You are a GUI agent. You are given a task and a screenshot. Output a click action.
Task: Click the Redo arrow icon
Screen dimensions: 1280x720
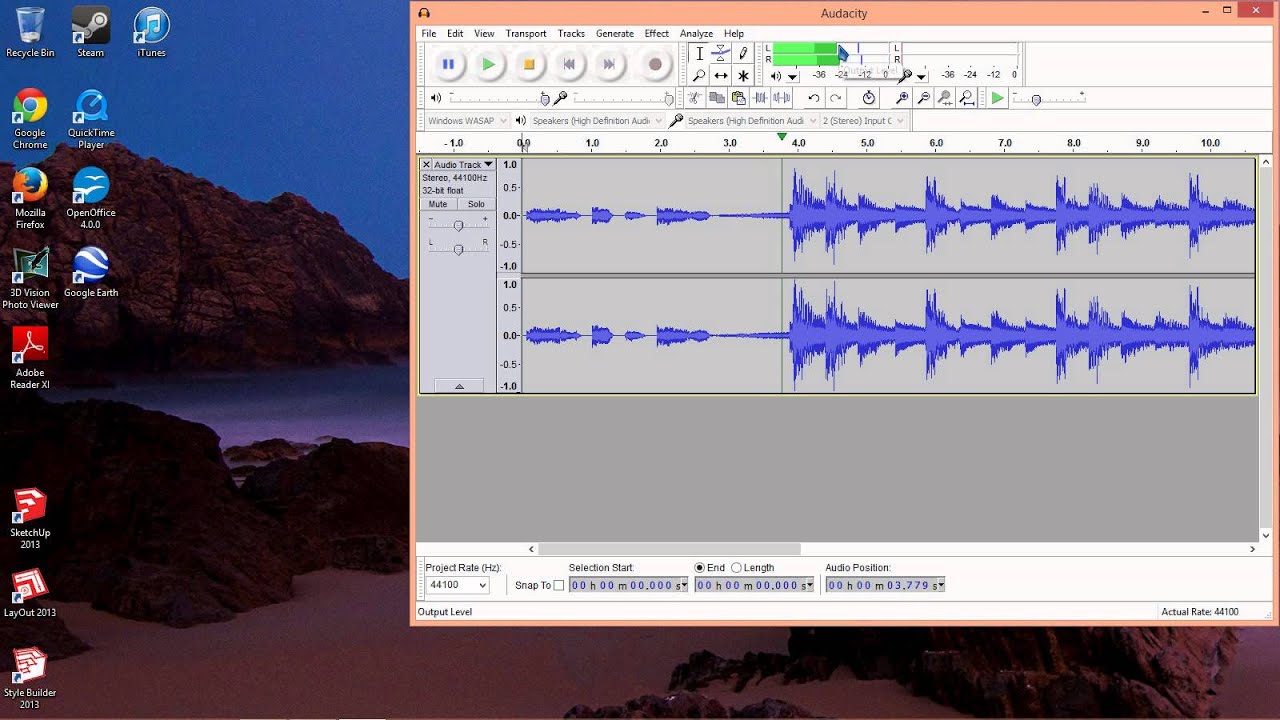[x=835, y=98]
